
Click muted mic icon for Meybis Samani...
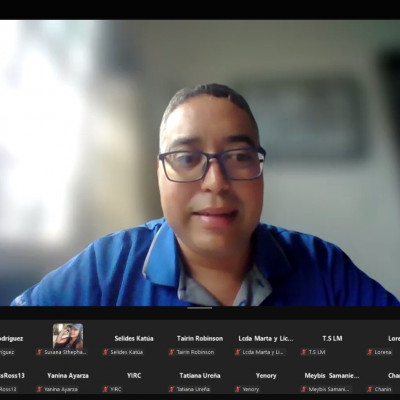point(304,389)
